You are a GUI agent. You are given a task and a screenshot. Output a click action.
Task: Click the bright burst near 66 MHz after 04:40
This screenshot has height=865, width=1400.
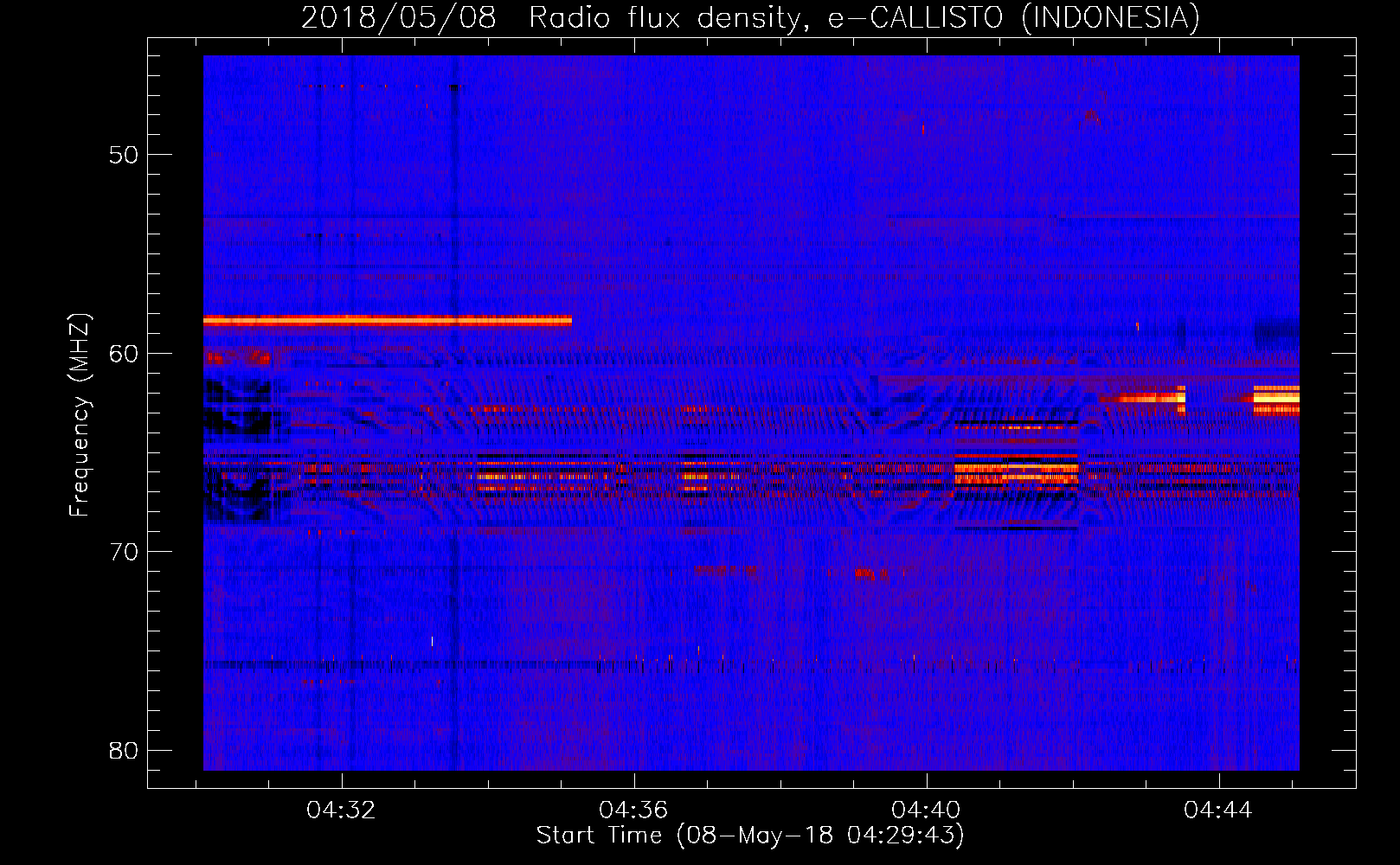pos(1017,471)
